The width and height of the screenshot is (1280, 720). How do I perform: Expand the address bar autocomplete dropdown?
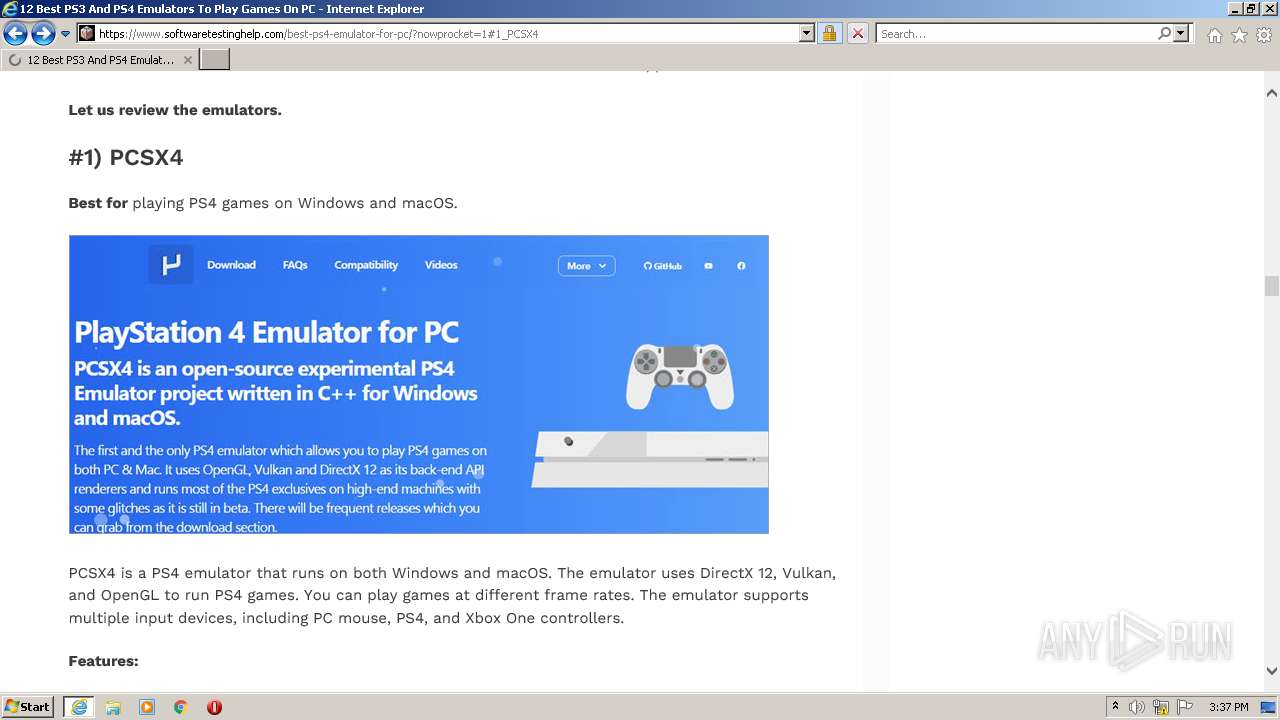(x=807, y=33)
